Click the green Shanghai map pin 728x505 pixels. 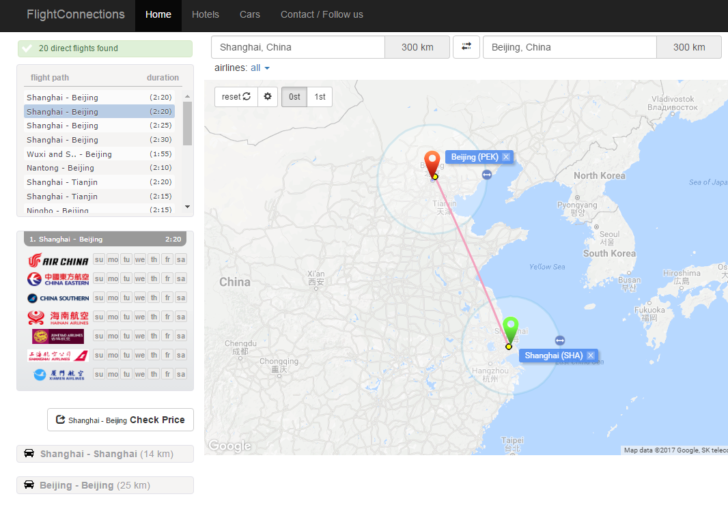click(510, 330)
